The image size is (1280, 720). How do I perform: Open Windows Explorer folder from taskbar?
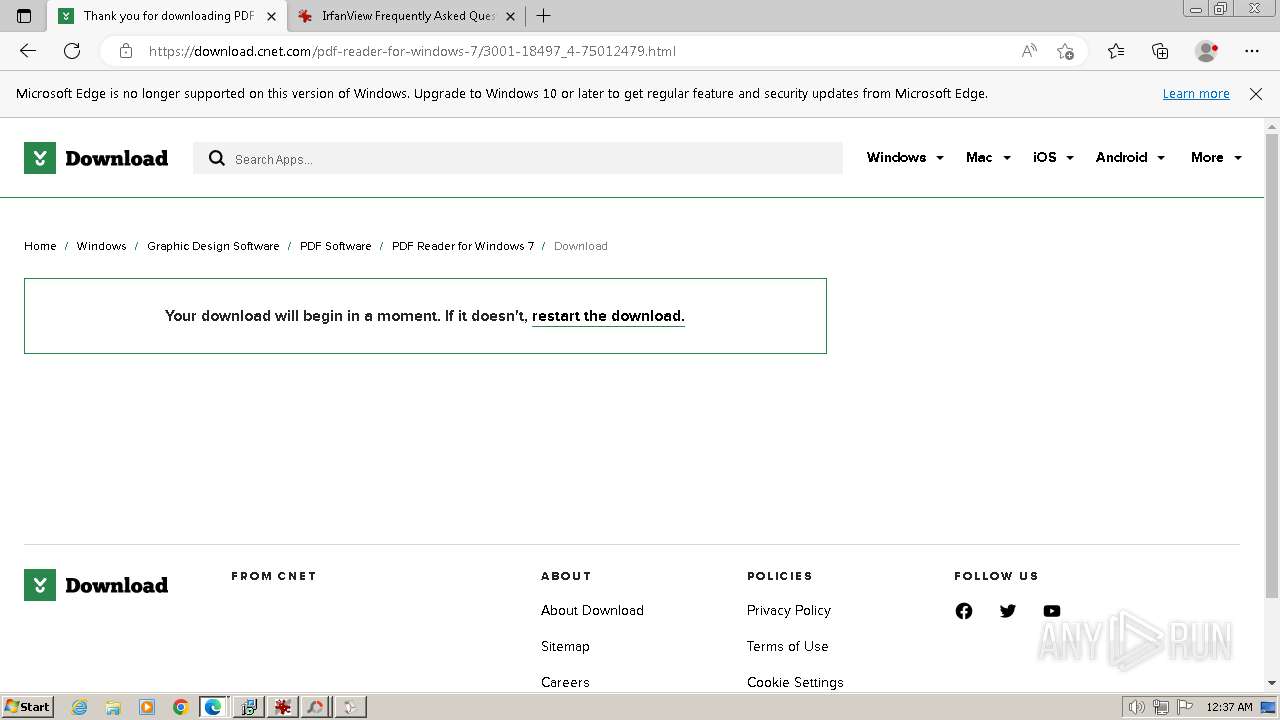(x=113, y=707)
